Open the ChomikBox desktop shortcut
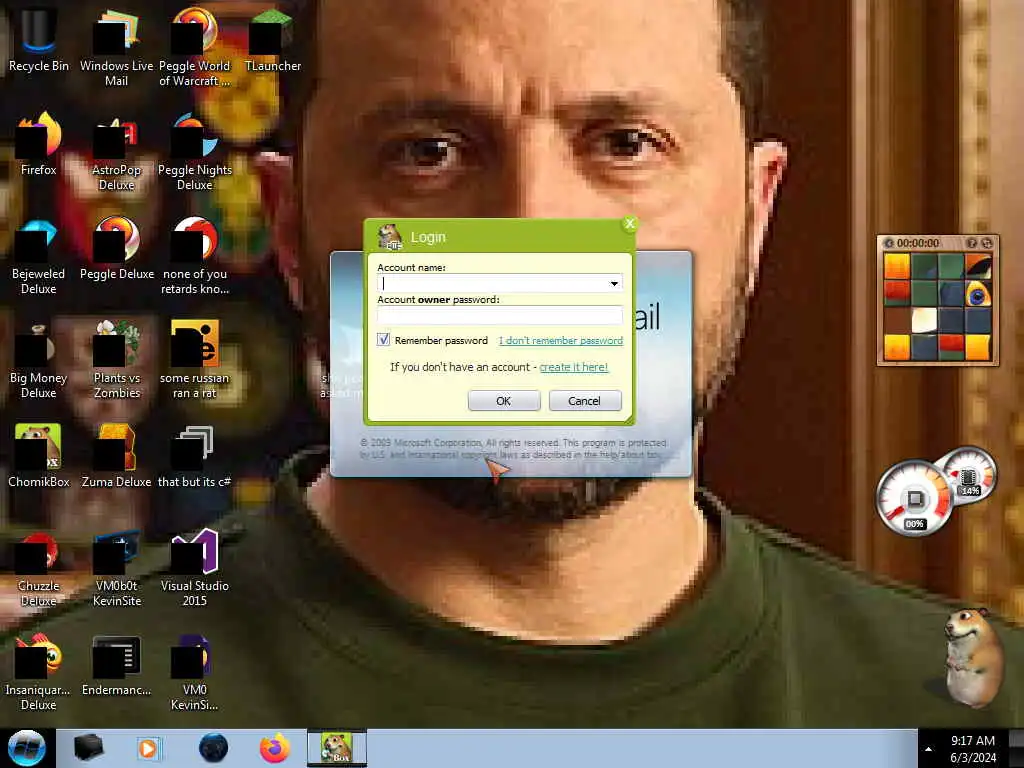 (38, 456)
